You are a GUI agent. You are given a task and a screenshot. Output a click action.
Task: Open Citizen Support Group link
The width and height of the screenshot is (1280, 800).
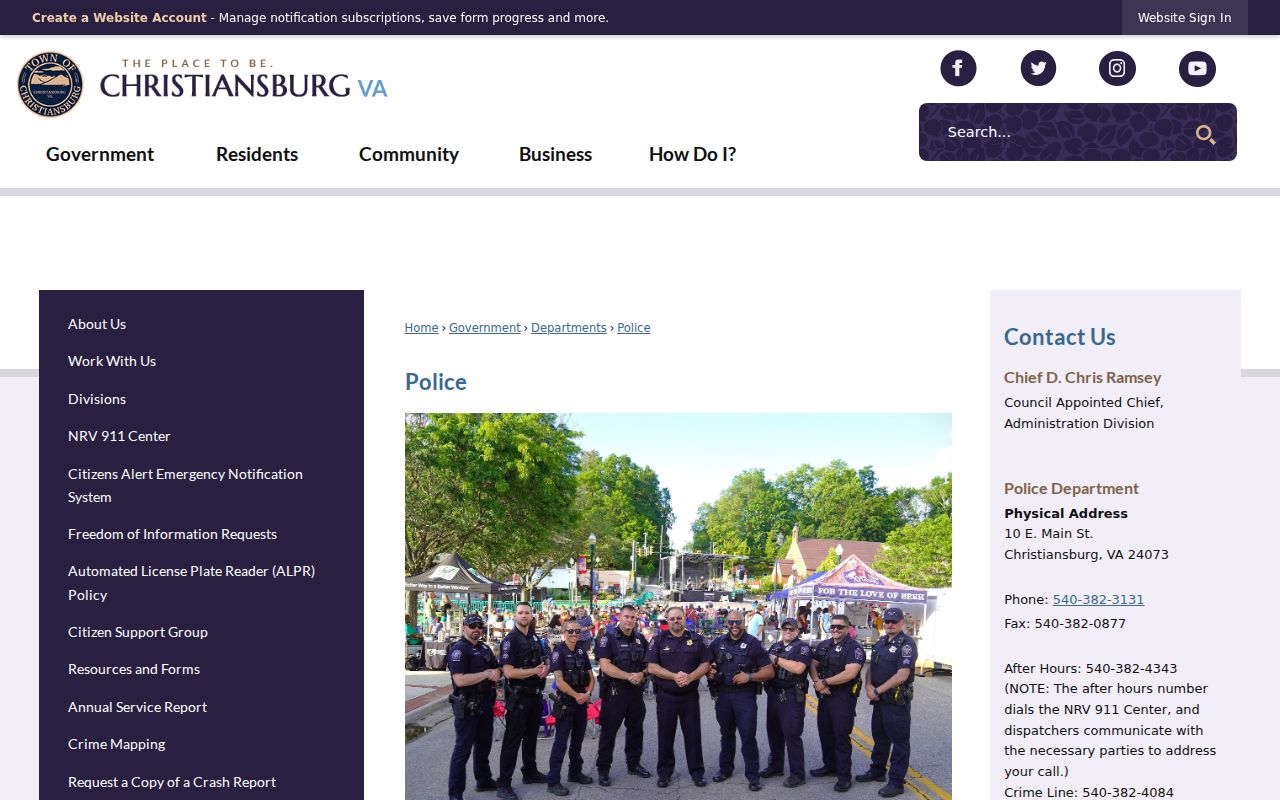click(138, 632)
